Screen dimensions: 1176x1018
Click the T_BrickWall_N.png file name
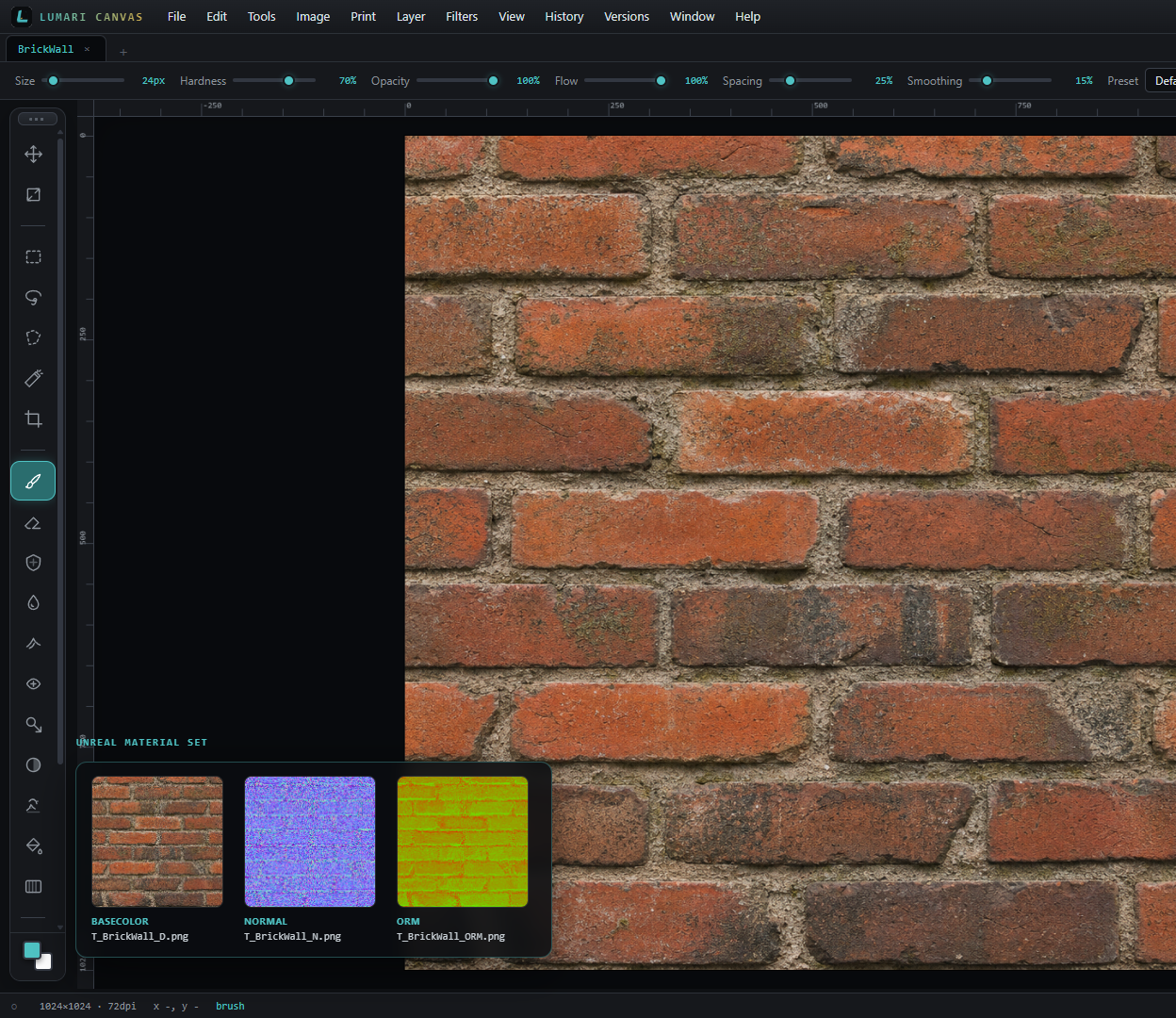pyautogui.click(x=292, y=937)
